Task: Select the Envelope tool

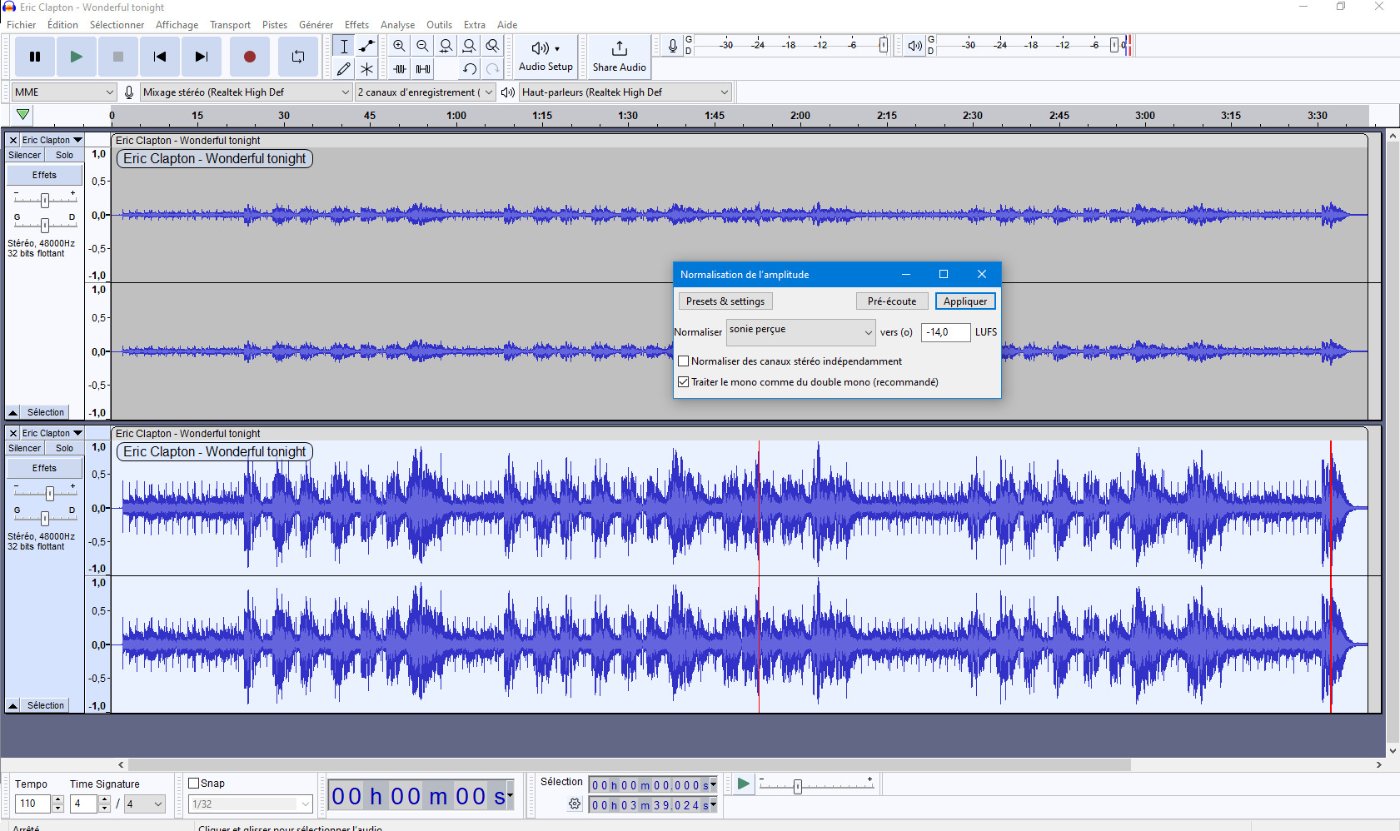Action: [x=367, y=46]
